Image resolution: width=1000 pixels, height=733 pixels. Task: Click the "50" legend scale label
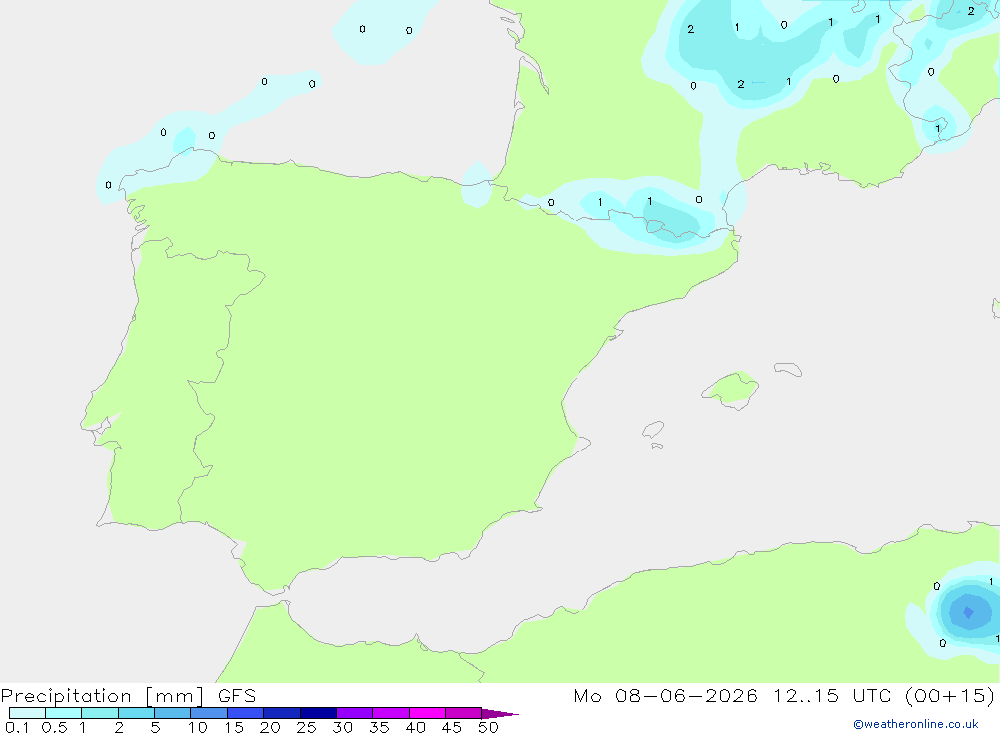[488, 727]
